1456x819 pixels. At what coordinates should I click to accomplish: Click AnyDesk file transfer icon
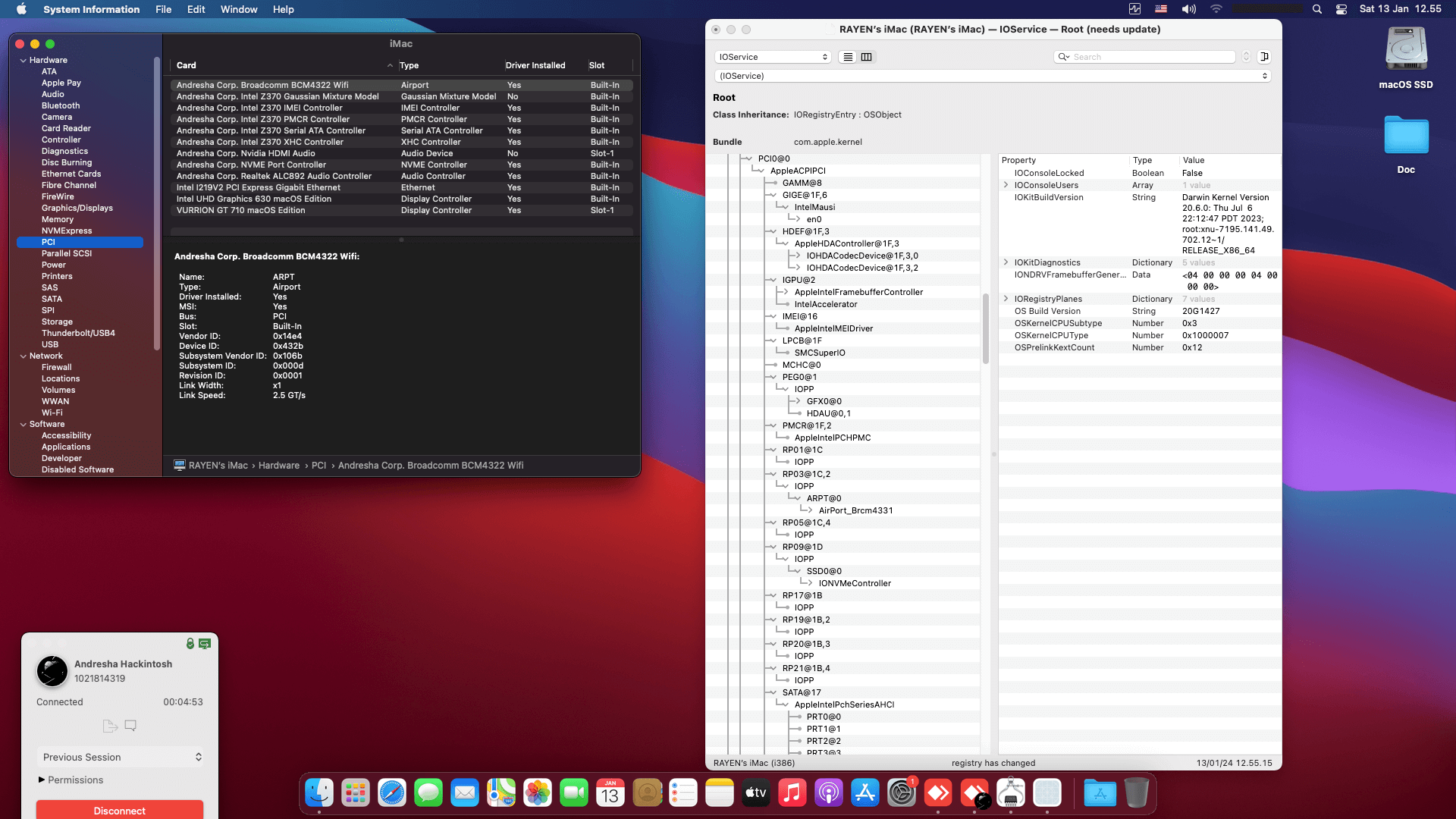110,726
